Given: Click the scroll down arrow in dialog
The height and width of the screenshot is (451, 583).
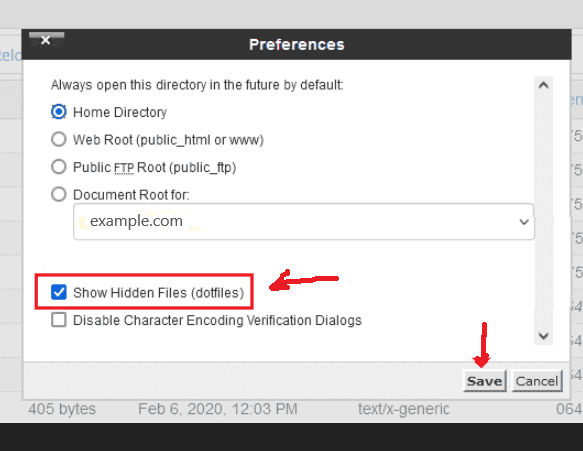Looking at the screenshot, I should pos(543,336).
